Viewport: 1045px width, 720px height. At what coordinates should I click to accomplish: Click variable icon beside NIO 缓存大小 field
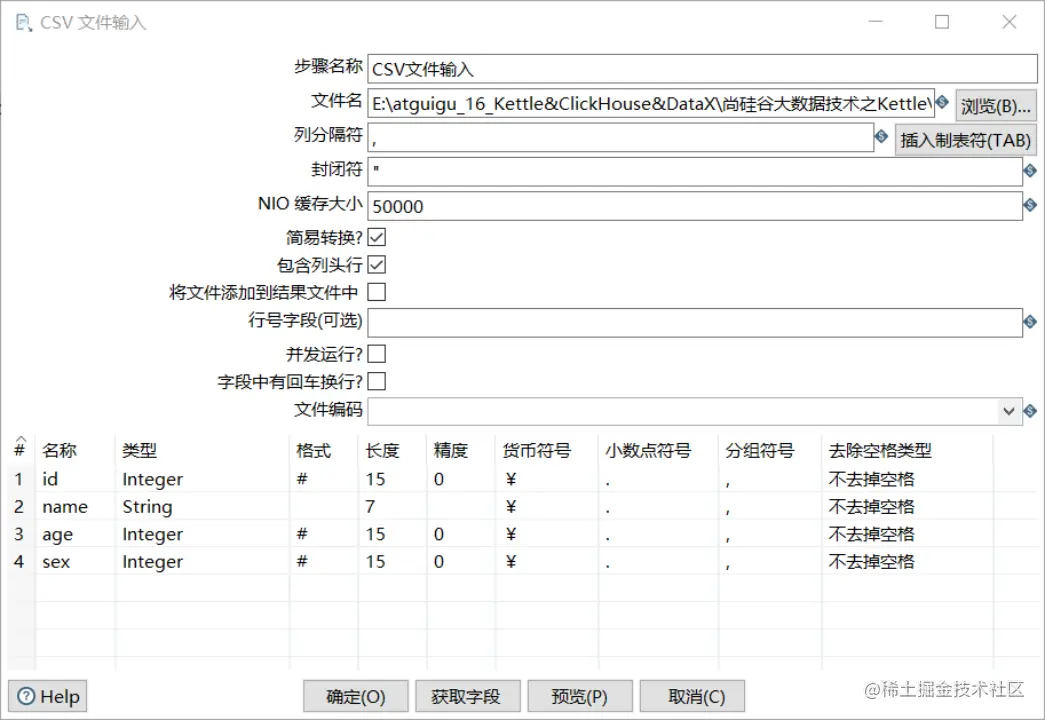1030,205
